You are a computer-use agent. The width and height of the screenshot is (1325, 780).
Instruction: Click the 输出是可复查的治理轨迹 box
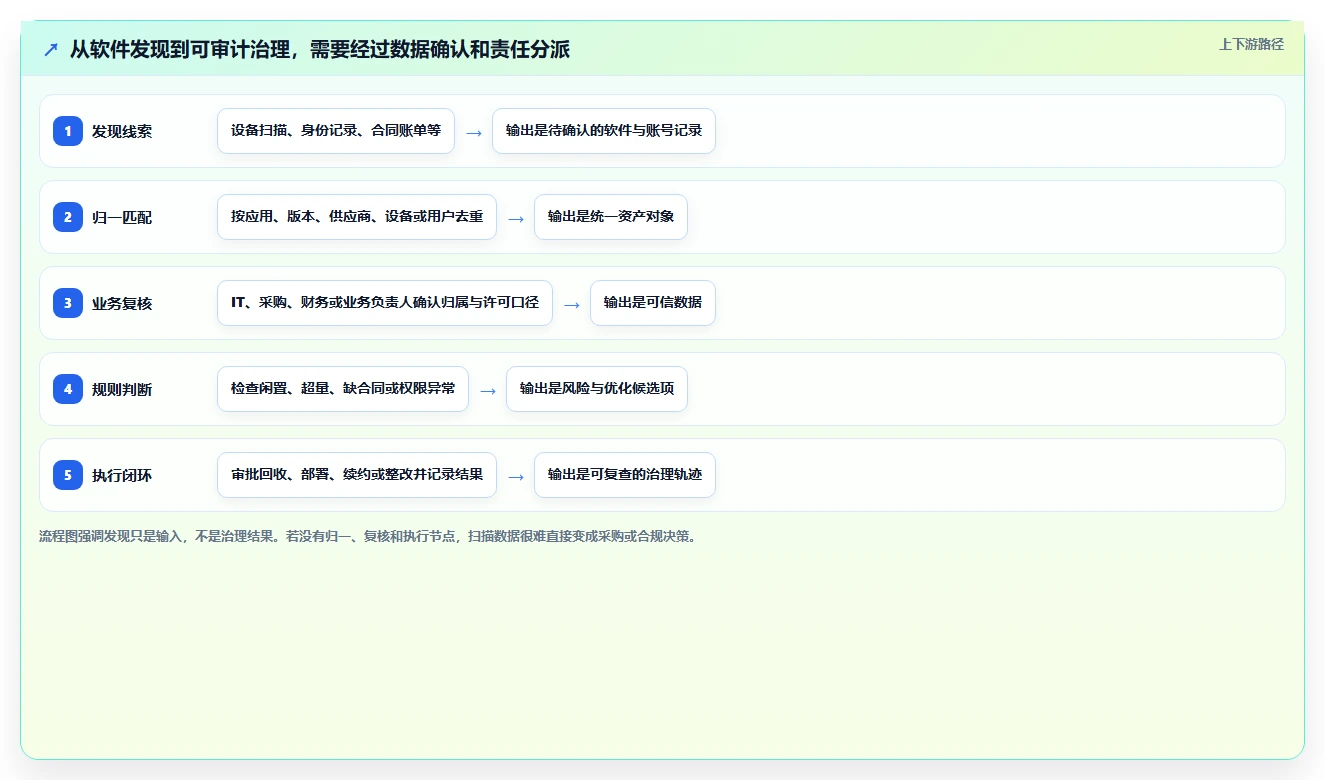pyautogui.click(x=625, y=475)
